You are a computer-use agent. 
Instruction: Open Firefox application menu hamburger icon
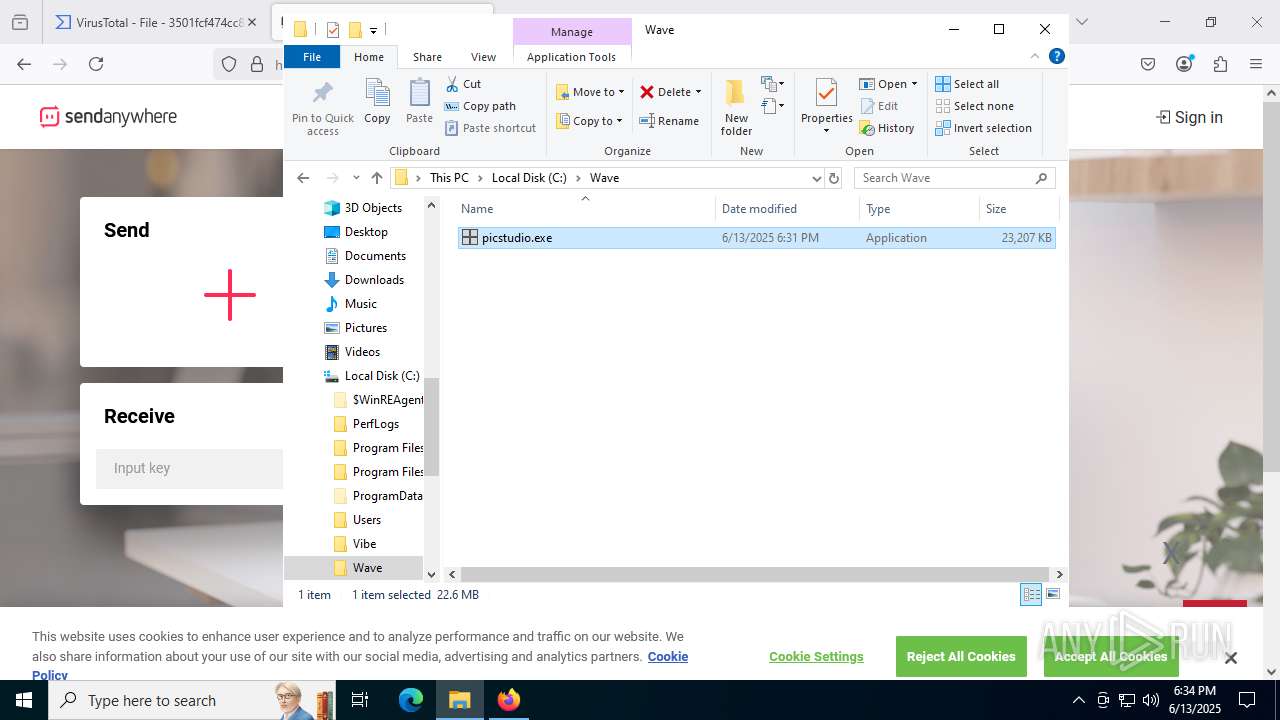(x=1256, y=64)
